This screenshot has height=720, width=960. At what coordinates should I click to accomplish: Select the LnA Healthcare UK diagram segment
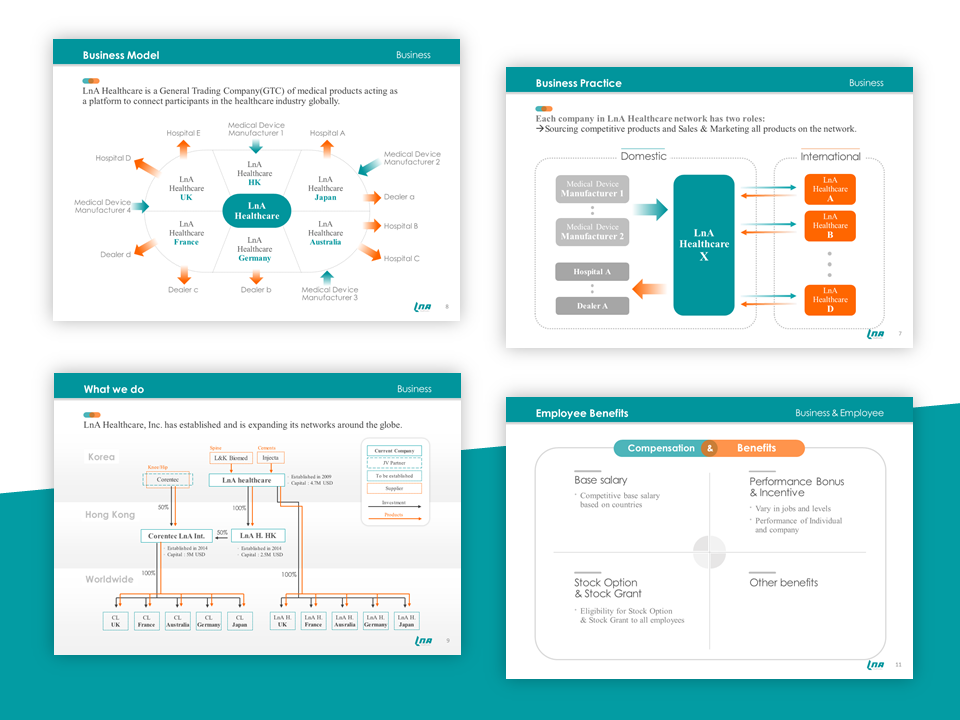(186, 189)
